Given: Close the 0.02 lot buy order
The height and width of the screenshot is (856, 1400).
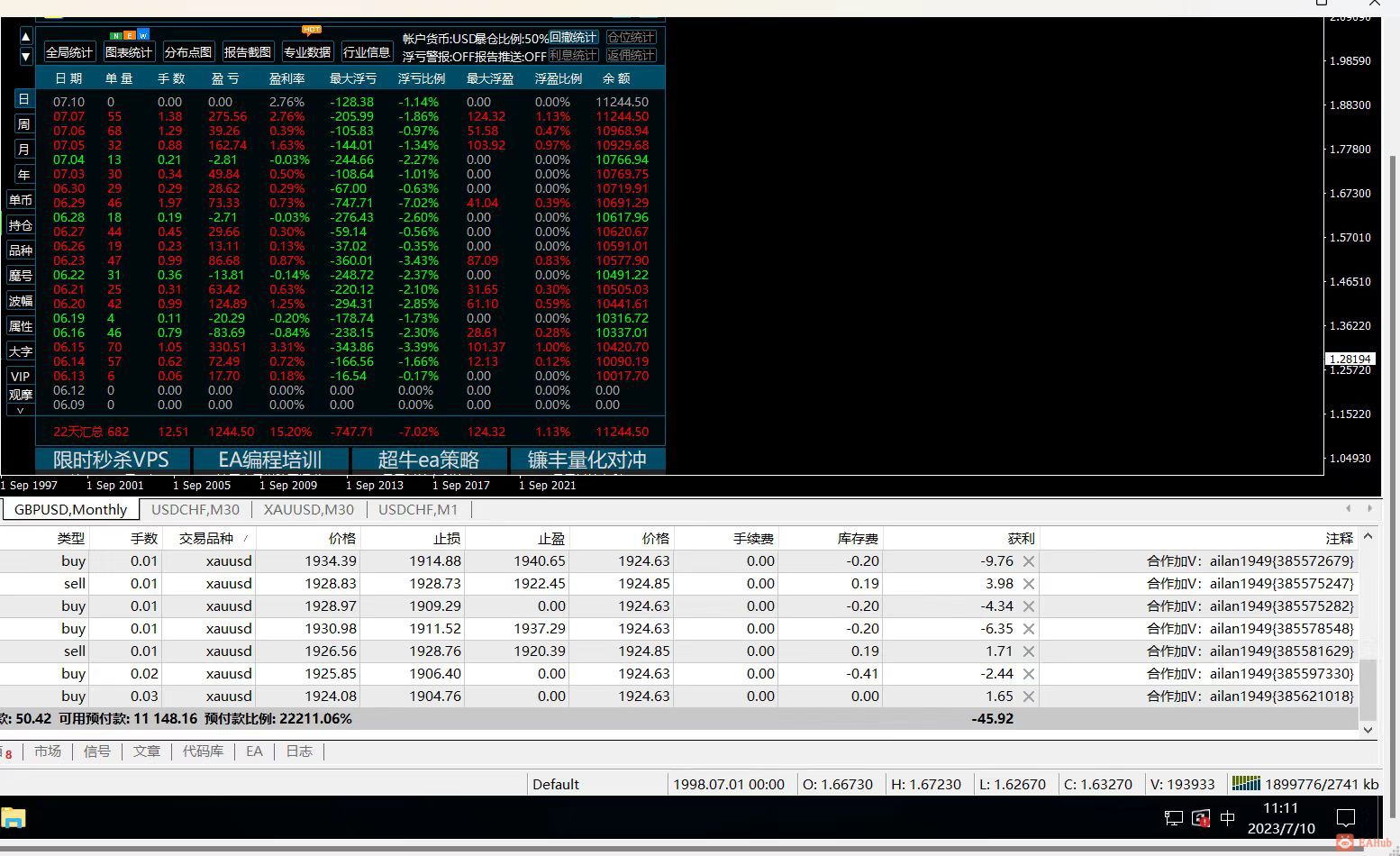Looking at the screenshot, I should [x=1029, y=674].
